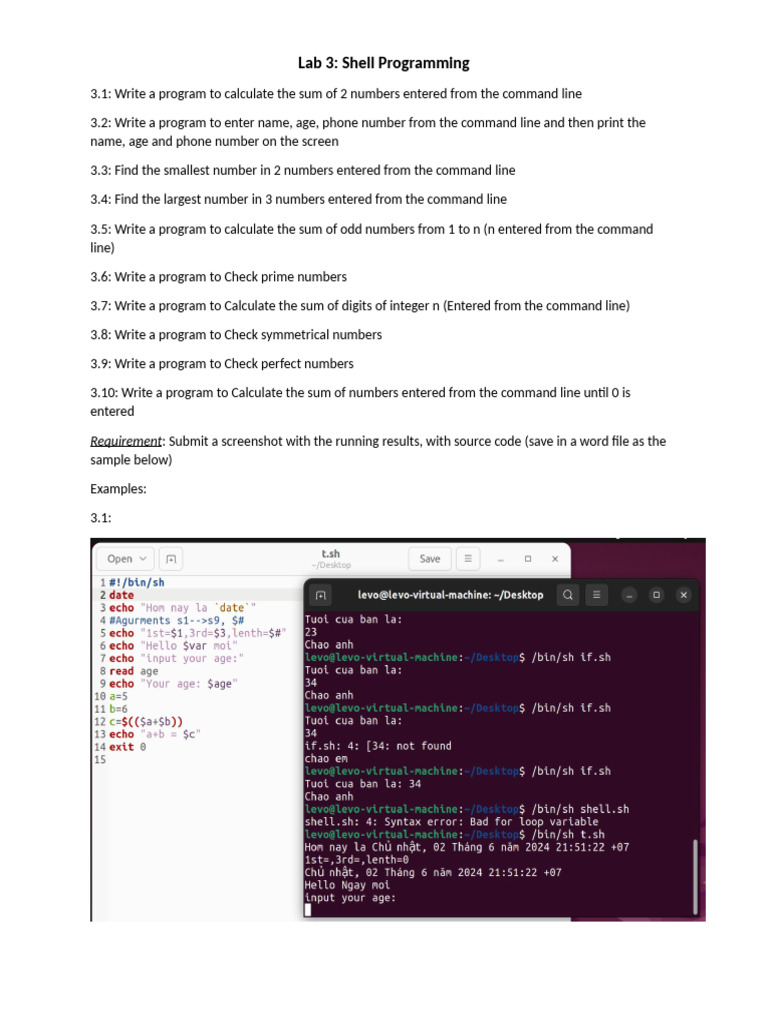Click terminal line 'Tuoi cua ban la: 34'
Screen dimensions: 768x1024
click(362, 784)
